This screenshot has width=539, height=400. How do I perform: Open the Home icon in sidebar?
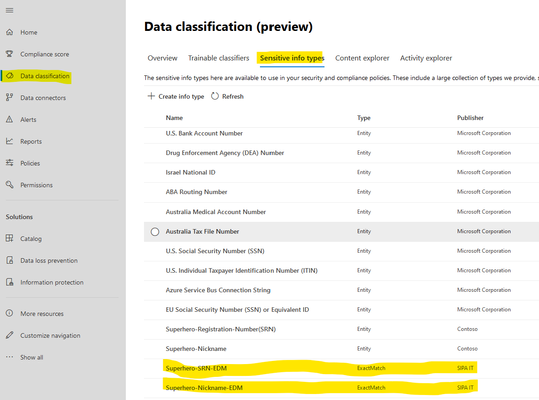pos(10,32)
